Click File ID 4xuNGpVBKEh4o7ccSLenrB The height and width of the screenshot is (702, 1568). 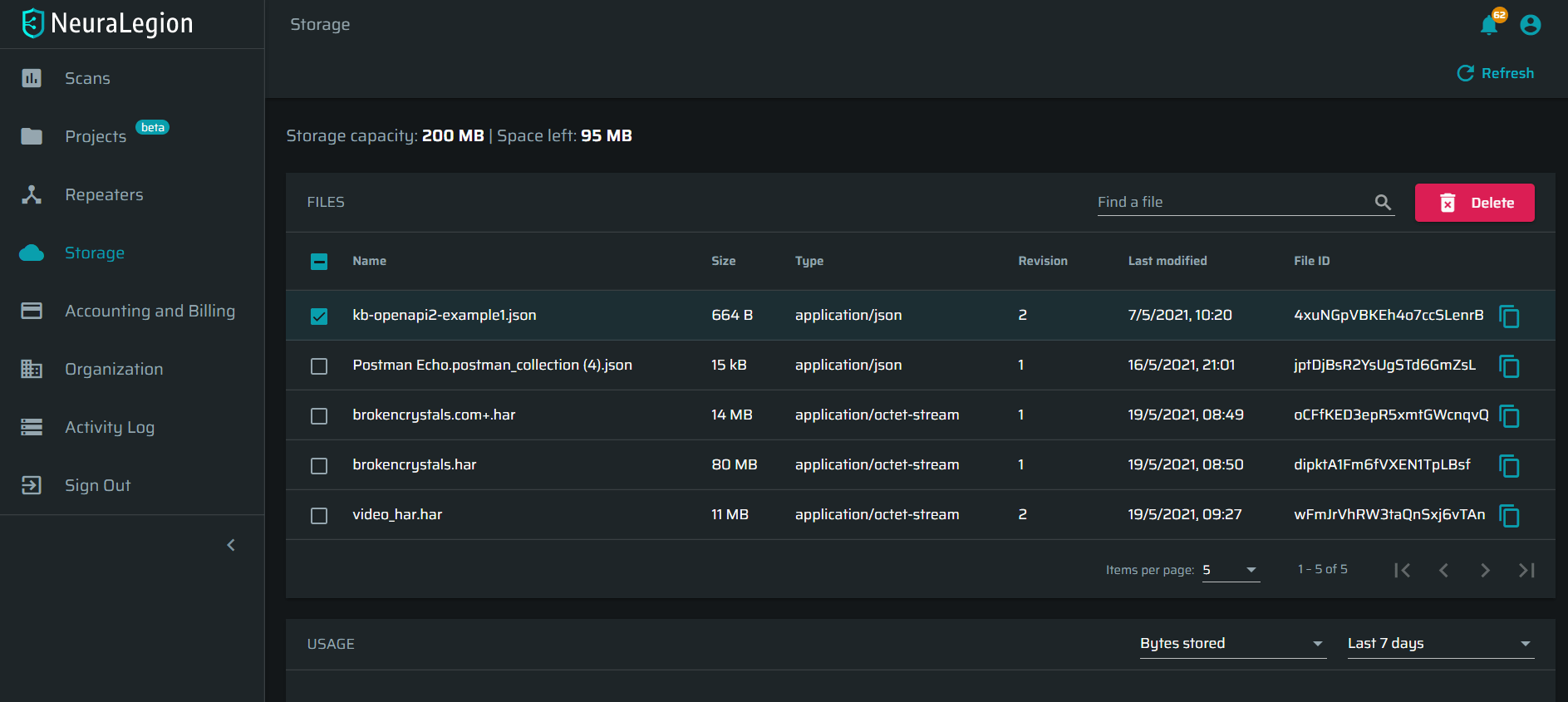(1388, 315)
